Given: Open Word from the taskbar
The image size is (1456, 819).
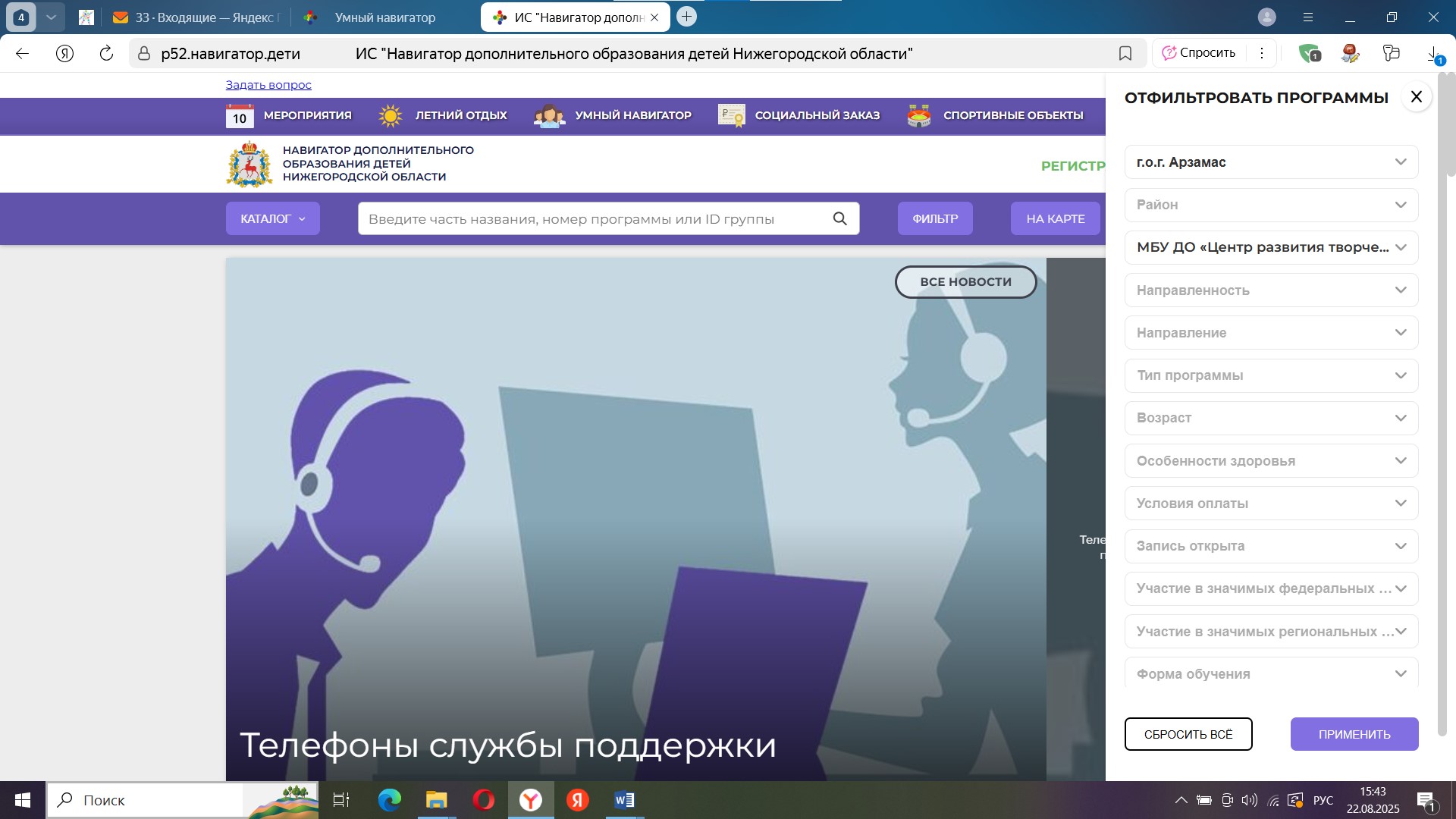Looking at the screenshot, I should [x=624, y=800].
